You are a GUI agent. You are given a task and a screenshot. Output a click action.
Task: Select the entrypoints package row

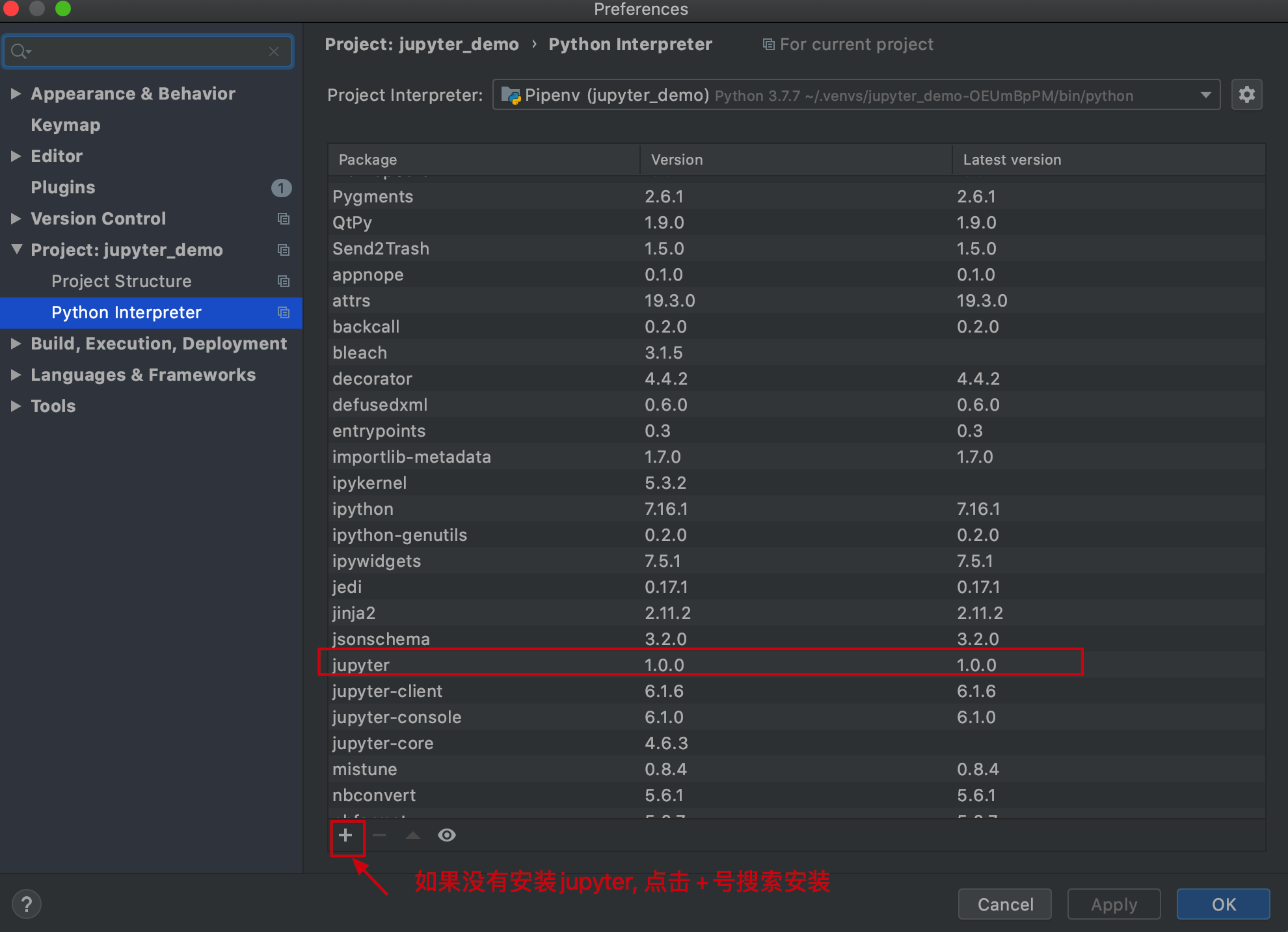pyautogui.click(x=797, y=431)
